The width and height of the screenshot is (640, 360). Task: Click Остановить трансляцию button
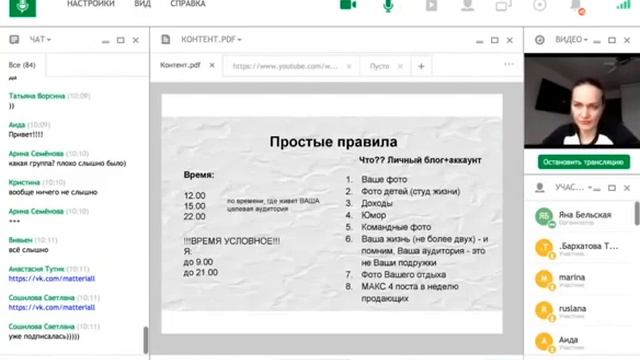584,162
